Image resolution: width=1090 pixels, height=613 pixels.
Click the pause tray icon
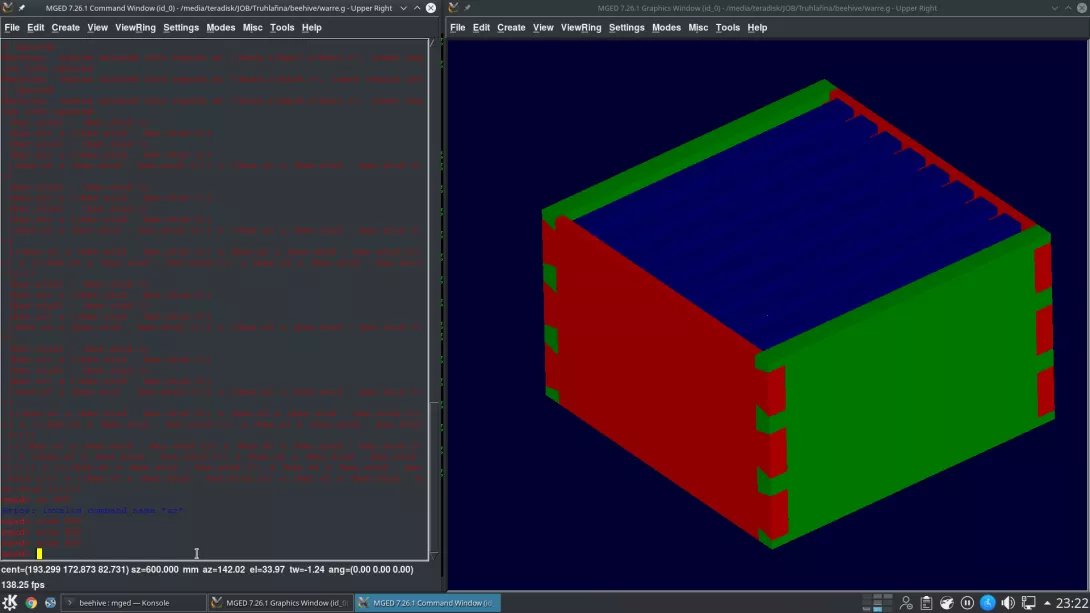pyautogui.click(x=967, y=603)
